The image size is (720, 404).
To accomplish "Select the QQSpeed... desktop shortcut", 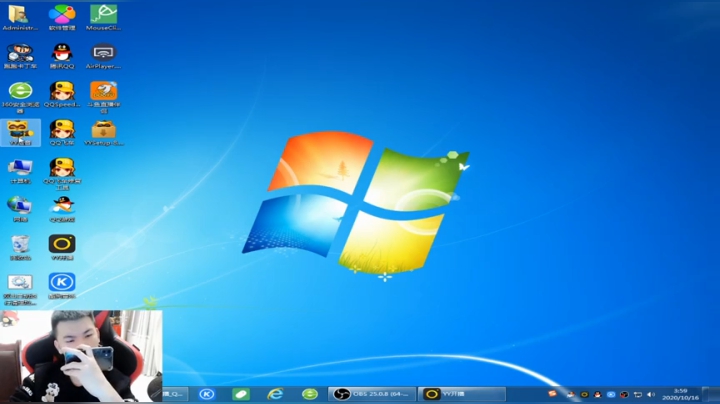I will [x=62, y=95].
